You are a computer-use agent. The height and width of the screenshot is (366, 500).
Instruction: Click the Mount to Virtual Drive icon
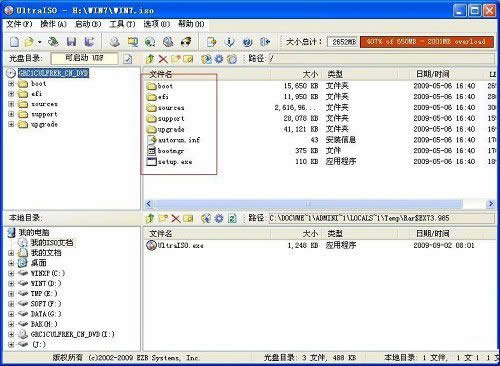pyautogui.click(x=168, y=42)
